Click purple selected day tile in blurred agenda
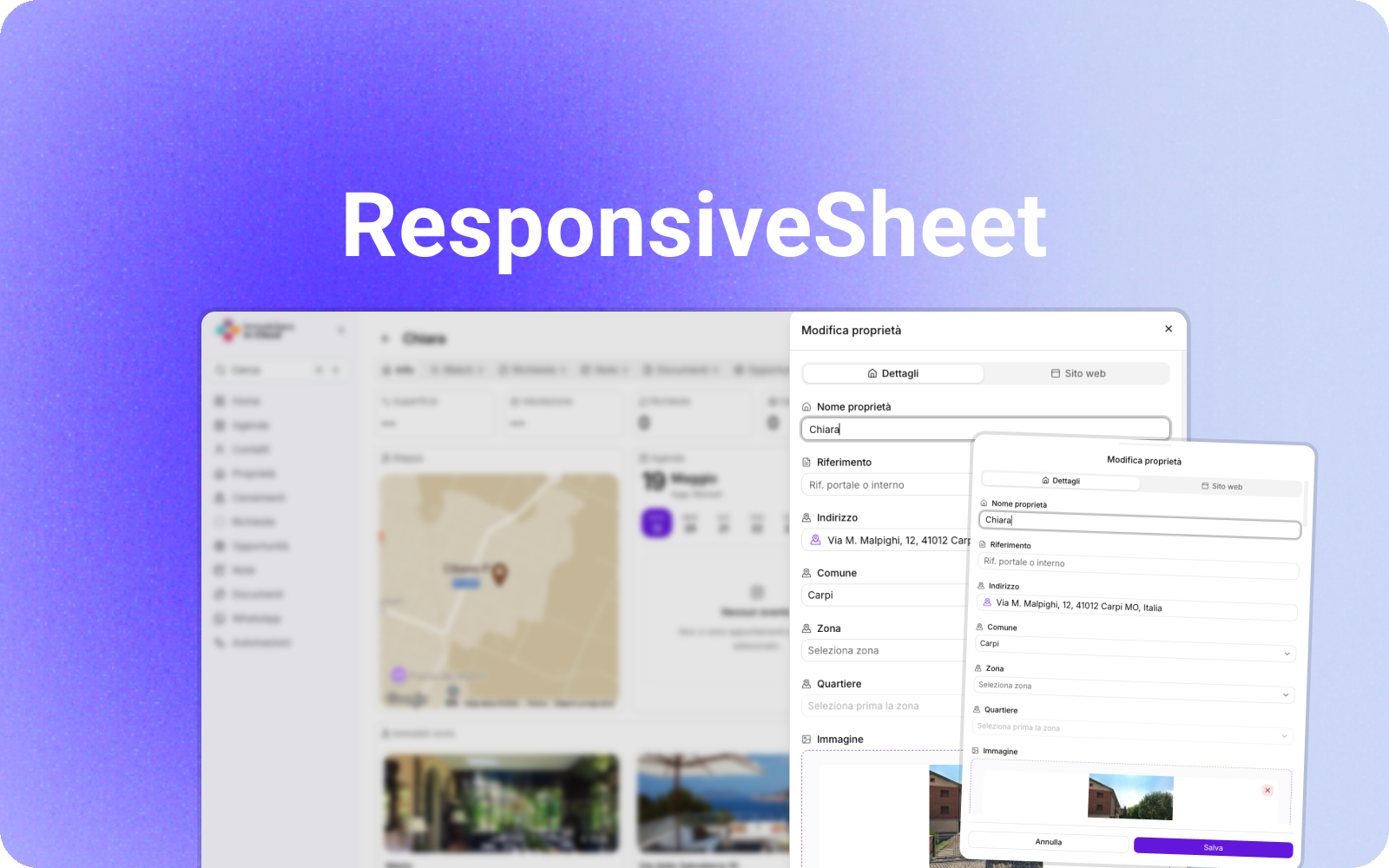The height and width of the screenshot is (868, 1389). pos(656,523)
